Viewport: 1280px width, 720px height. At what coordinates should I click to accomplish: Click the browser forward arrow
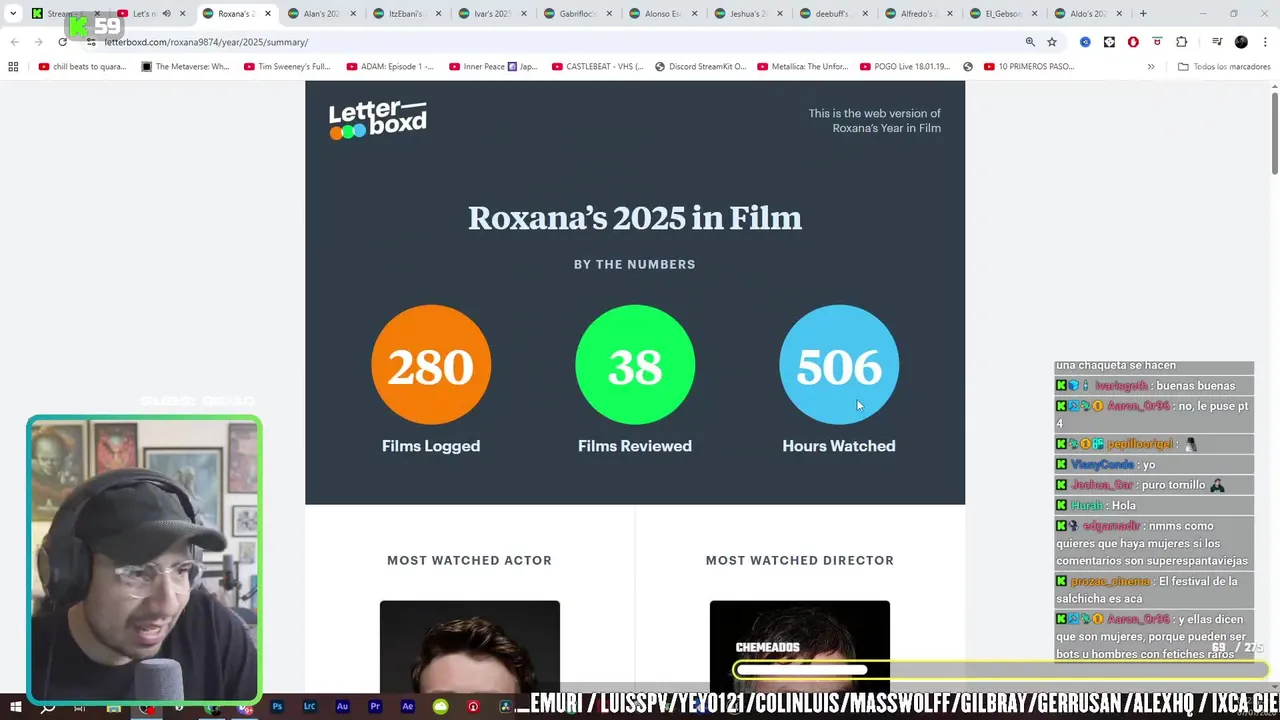click(x=38, y=42)
